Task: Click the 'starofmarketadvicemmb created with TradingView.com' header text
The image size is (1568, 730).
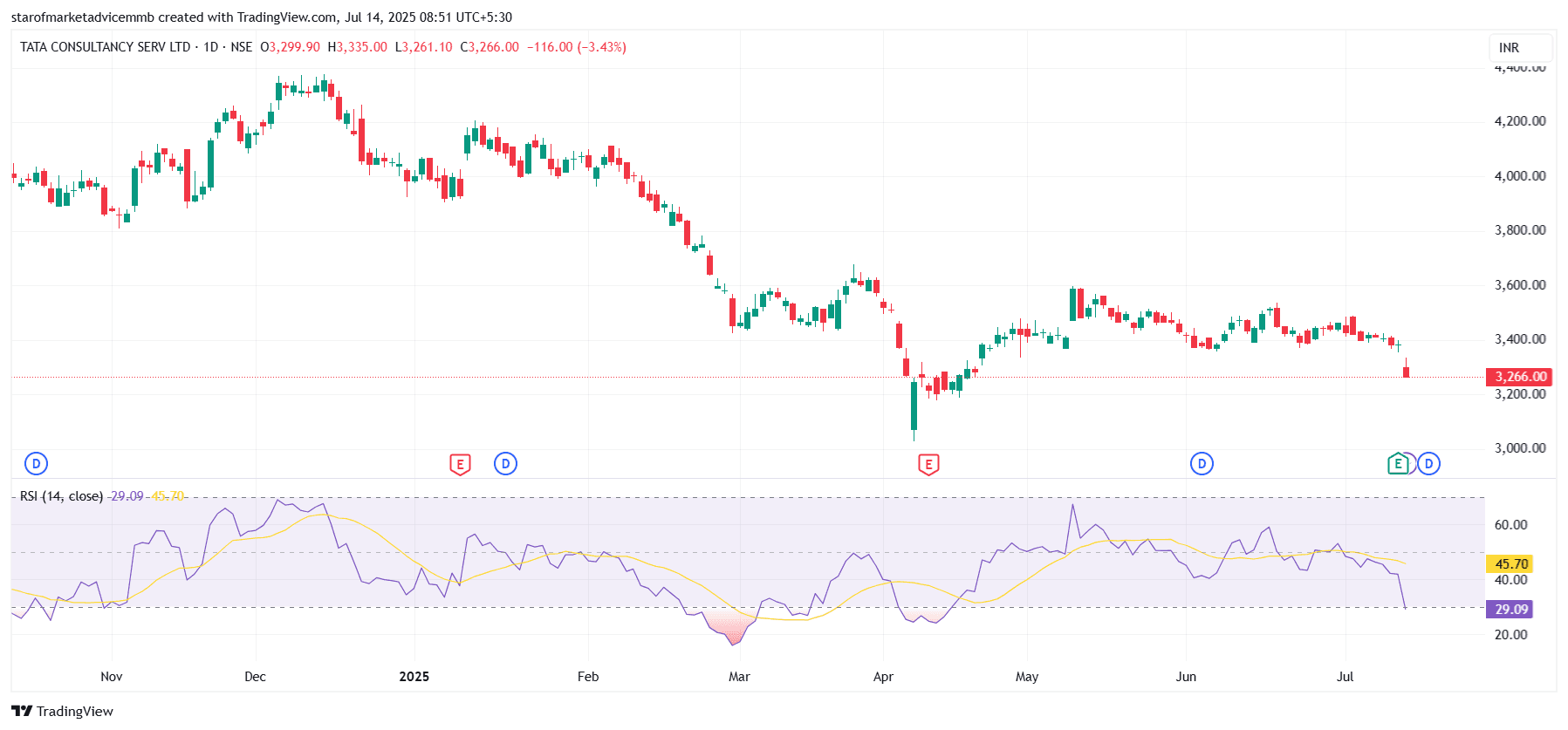Action: pos(175,17)
